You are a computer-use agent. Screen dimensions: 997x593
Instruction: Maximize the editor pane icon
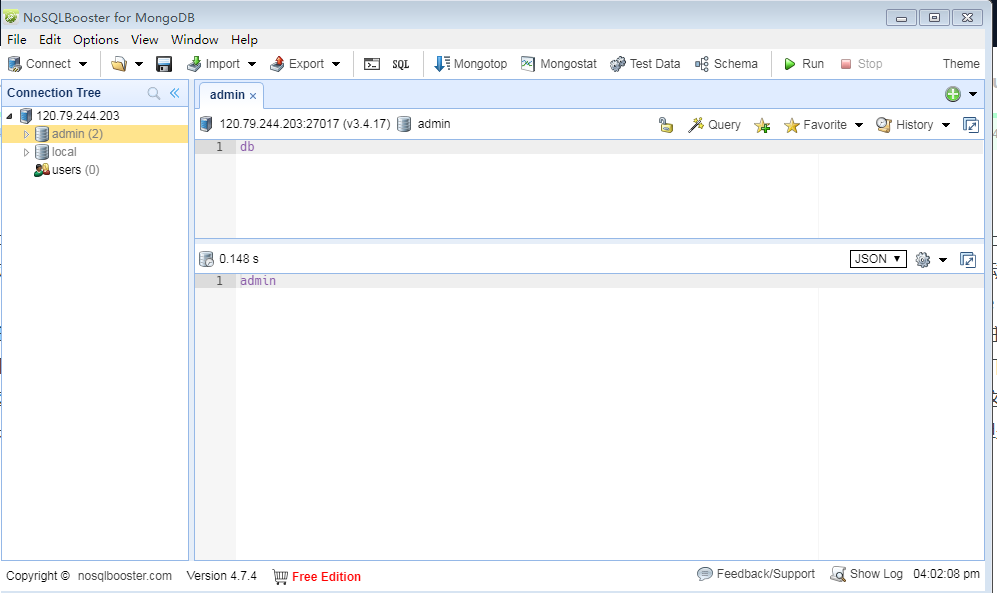pos(971,125)
